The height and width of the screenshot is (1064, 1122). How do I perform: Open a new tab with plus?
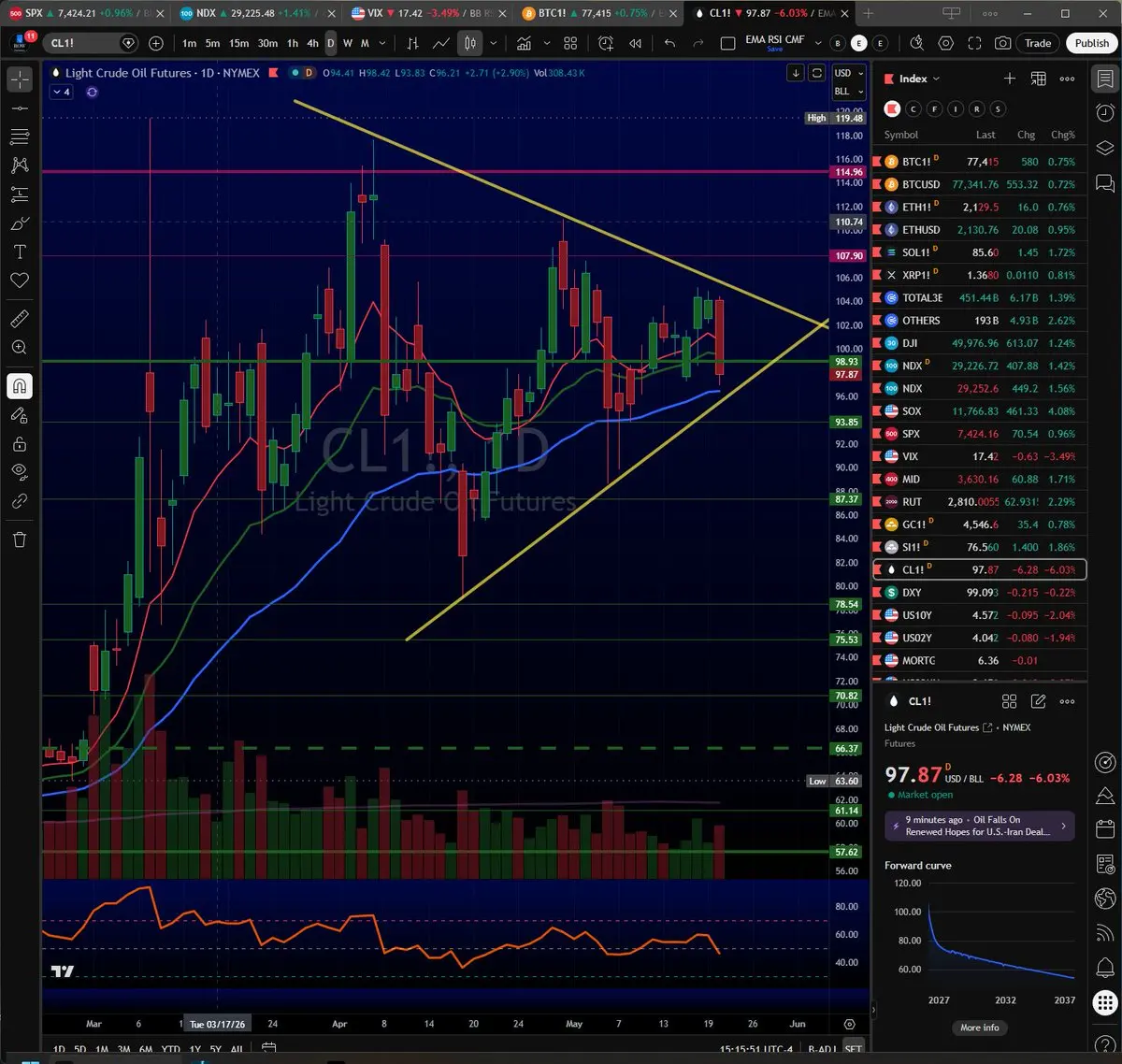[x=868, y=13]
